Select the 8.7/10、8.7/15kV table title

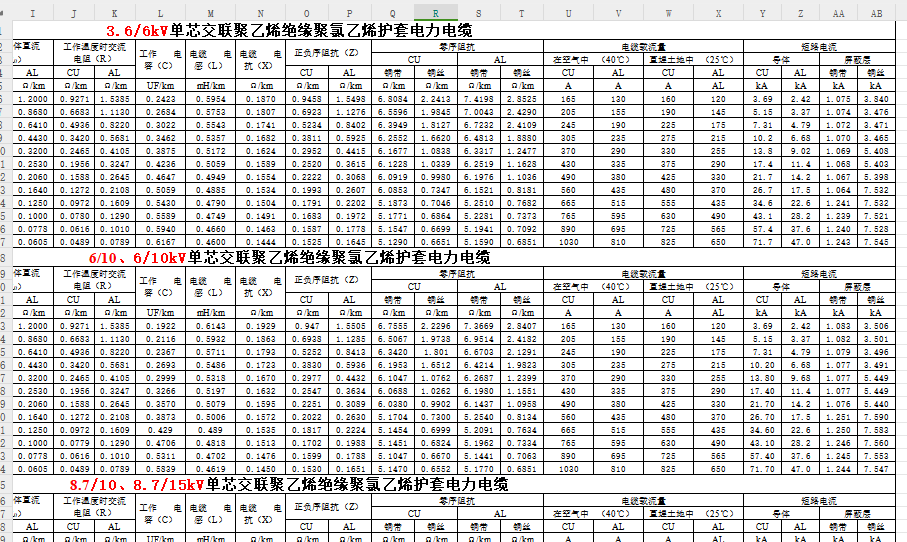point(288,485)
